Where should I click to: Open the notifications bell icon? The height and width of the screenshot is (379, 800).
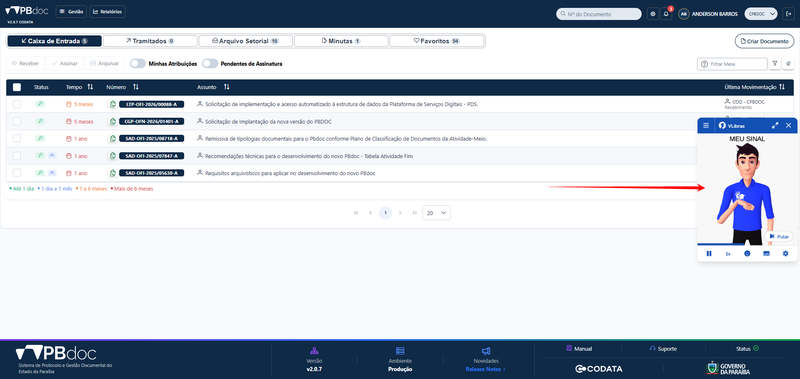[x=666, y=14]
